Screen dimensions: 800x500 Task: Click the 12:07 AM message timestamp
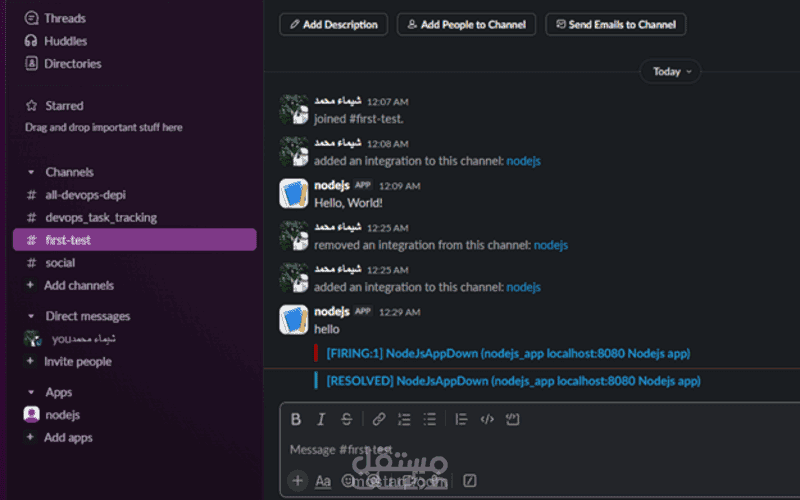click(x=388, y=102)
